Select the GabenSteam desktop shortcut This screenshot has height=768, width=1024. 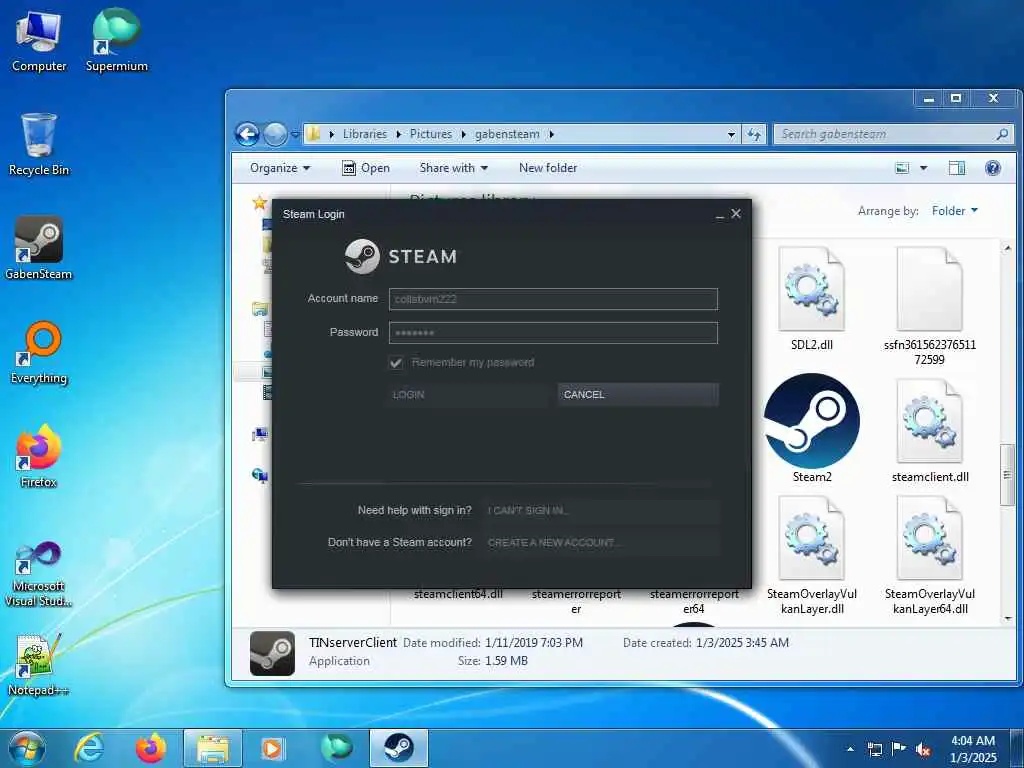39,248
